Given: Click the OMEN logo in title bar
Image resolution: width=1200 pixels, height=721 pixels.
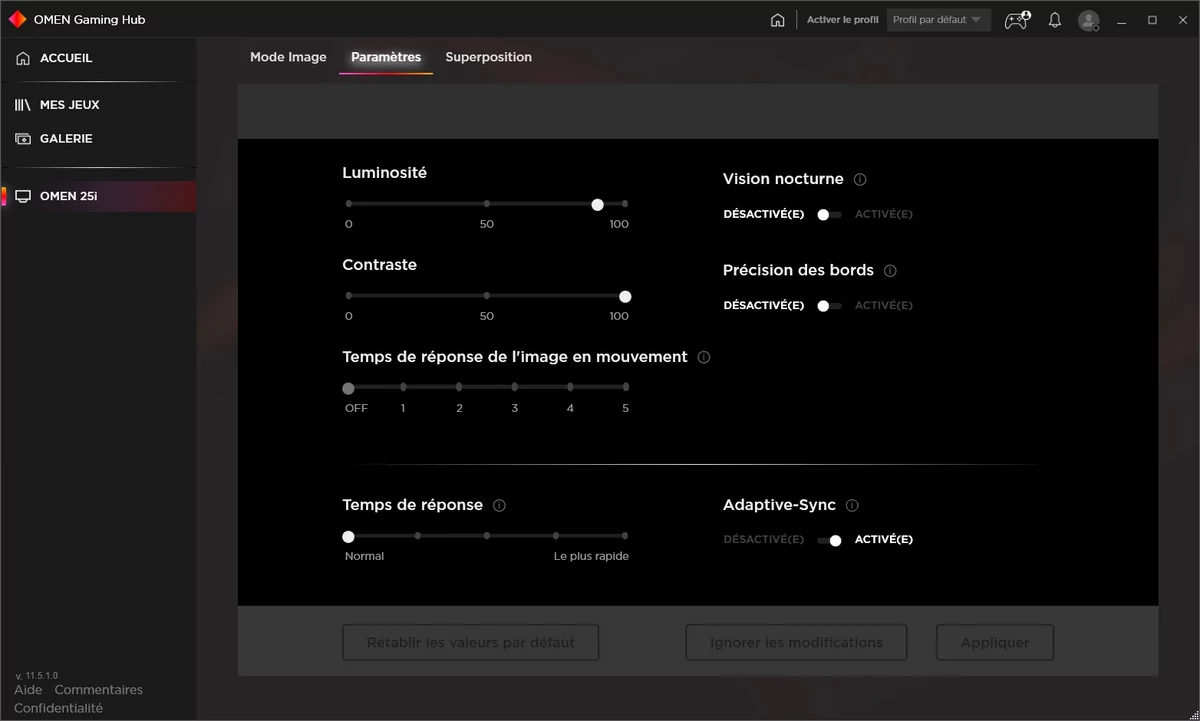Looking at the screenshot, I should (17, 19).
